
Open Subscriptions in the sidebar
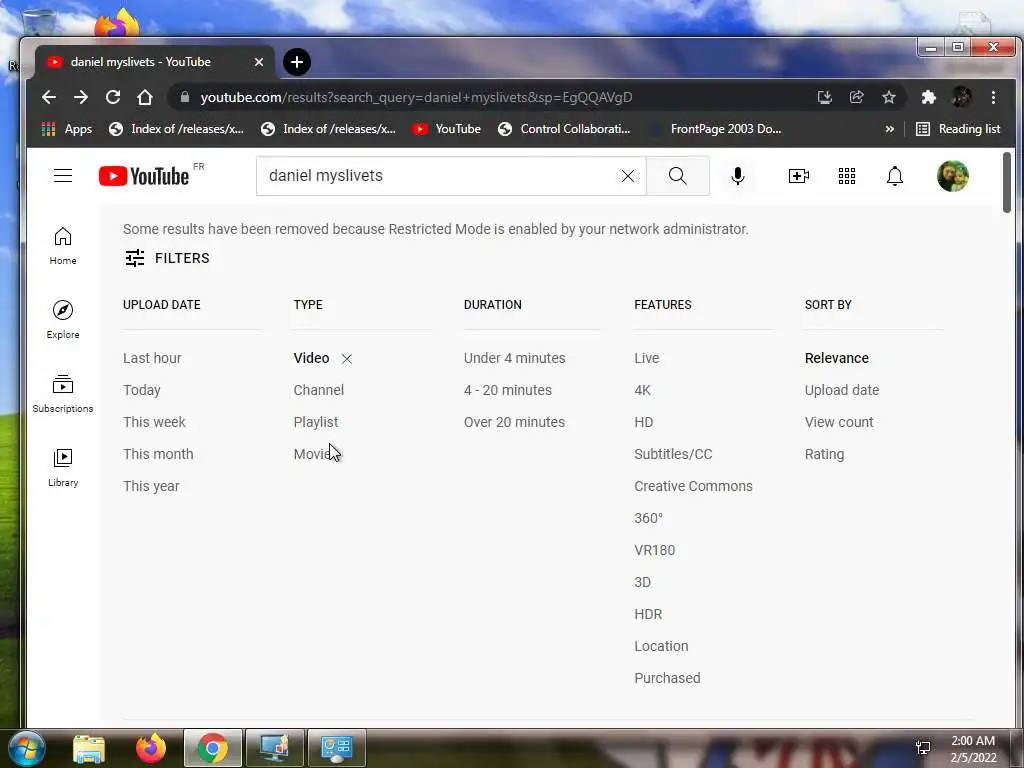(63, 394)
